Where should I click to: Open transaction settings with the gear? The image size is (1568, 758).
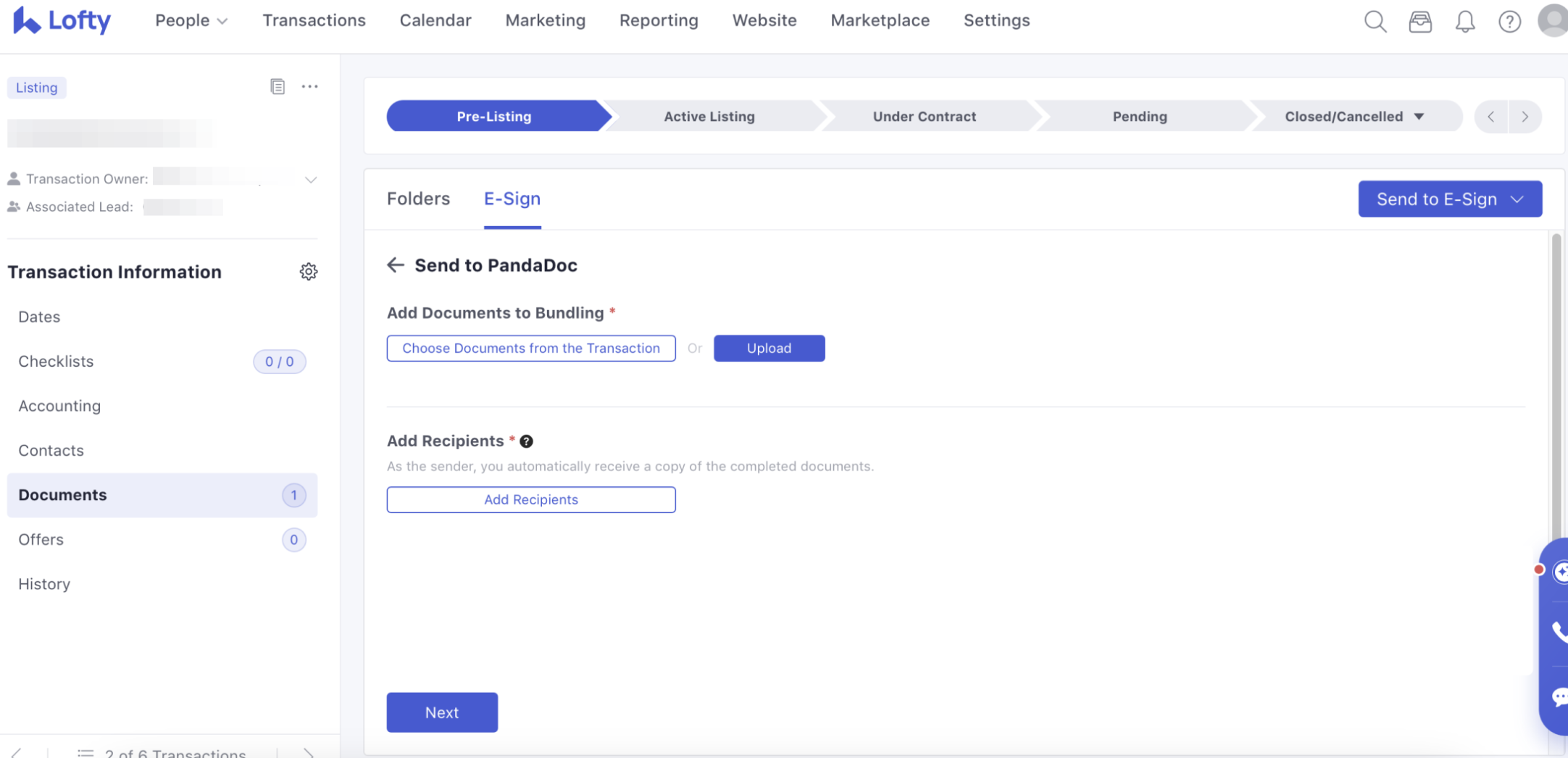309,272
